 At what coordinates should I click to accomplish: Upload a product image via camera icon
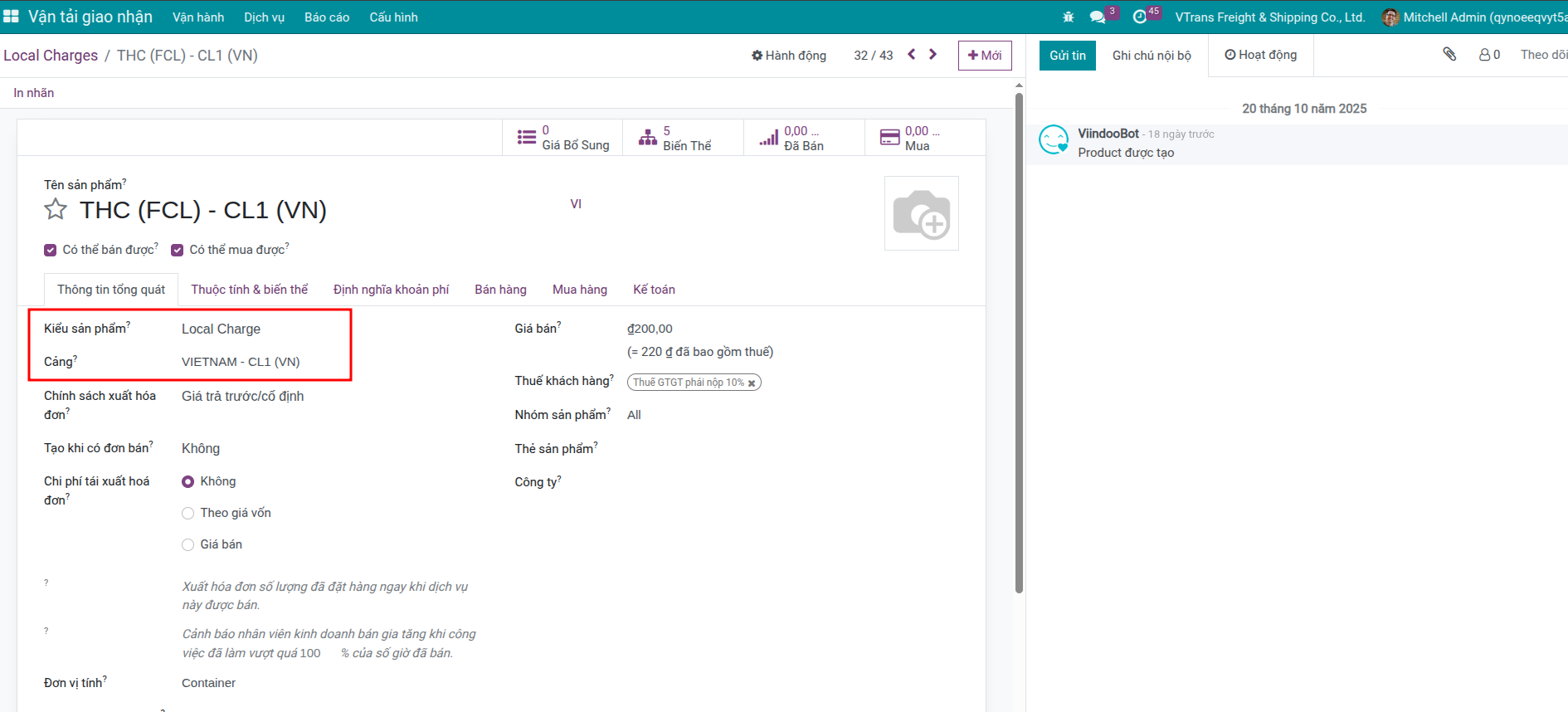tap(921, 213)
